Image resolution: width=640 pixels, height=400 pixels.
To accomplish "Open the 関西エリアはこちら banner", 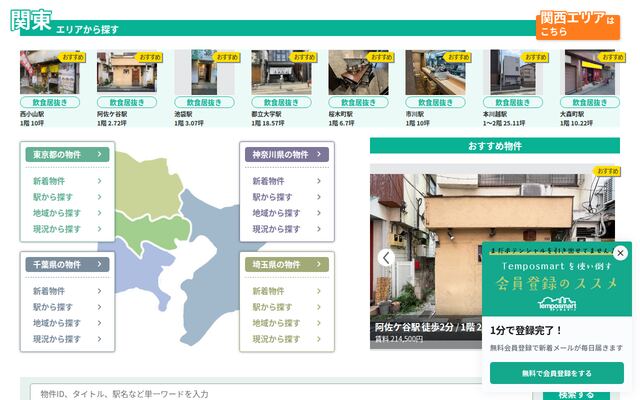I will coord(578,25).
